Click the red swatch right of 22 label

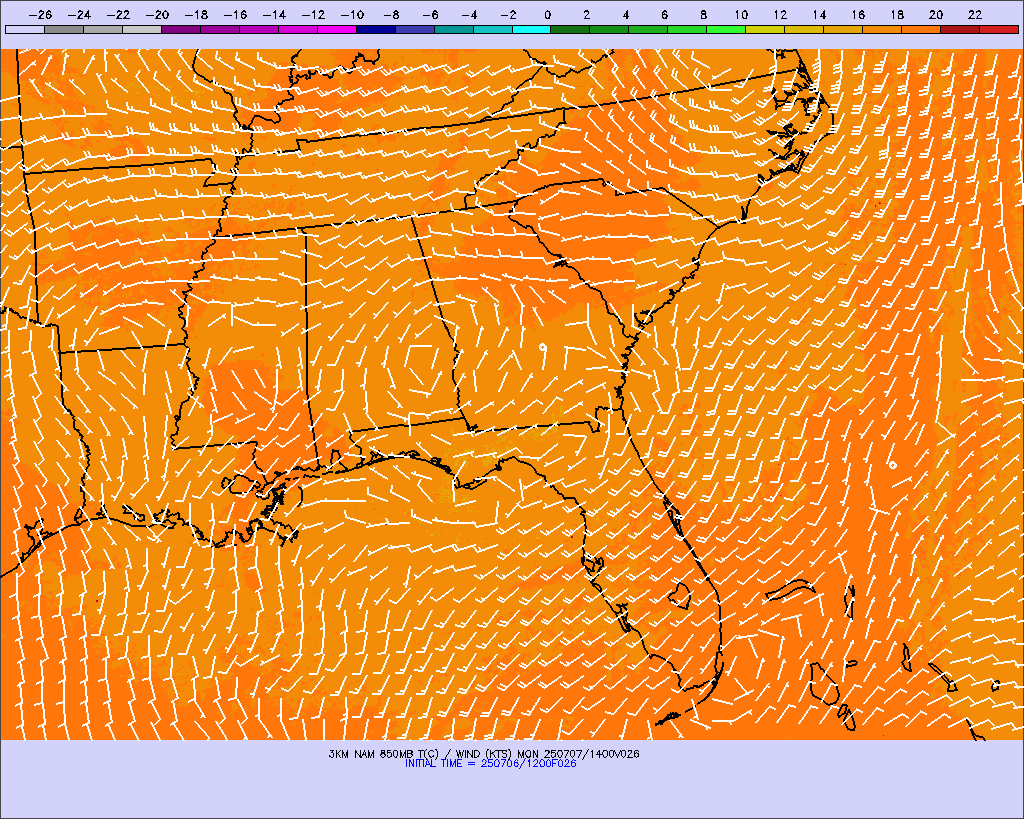point(999,29)
